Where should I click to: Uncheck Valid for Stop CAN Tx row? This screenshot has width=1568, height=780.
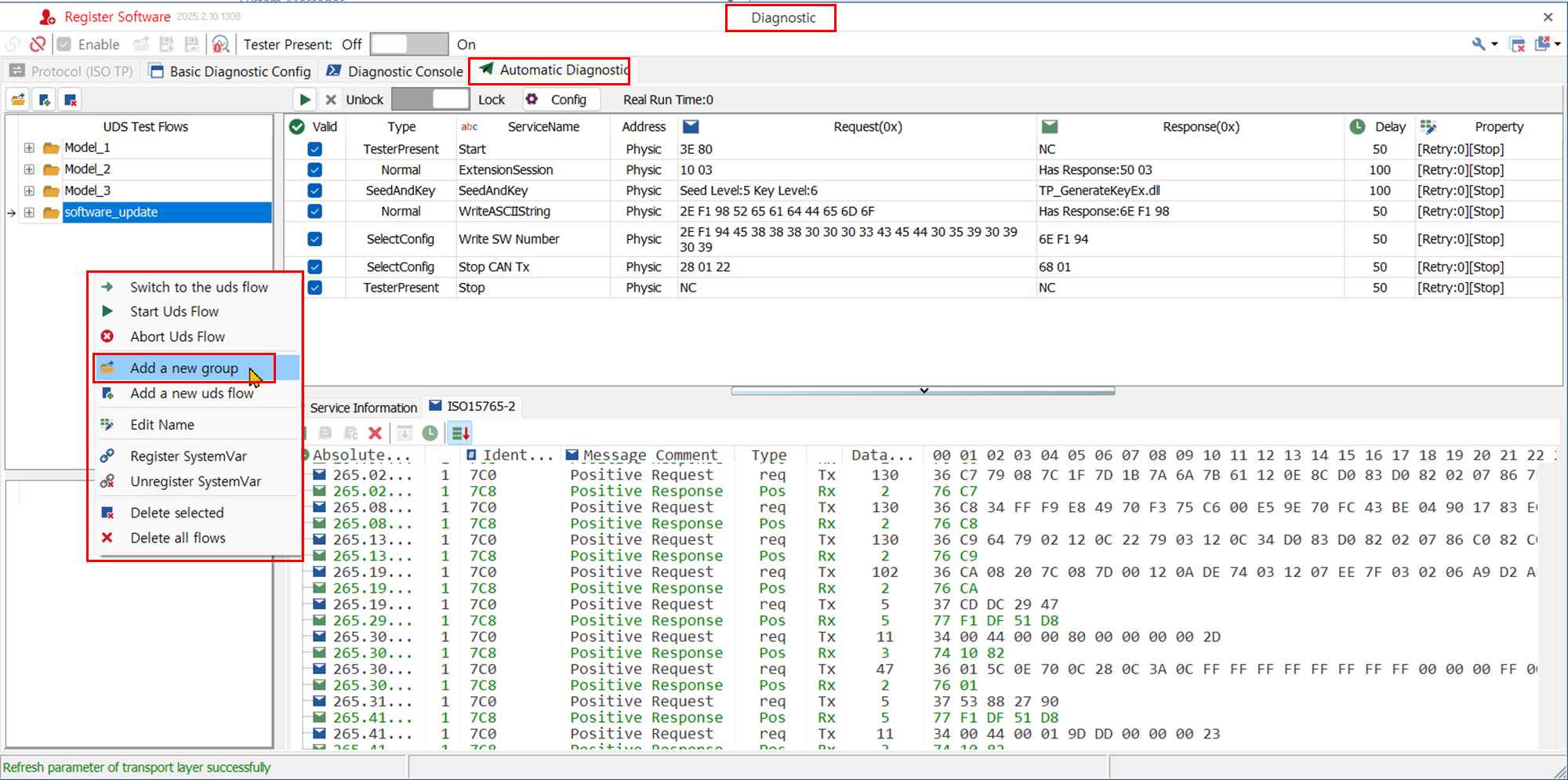pos(314,267)
